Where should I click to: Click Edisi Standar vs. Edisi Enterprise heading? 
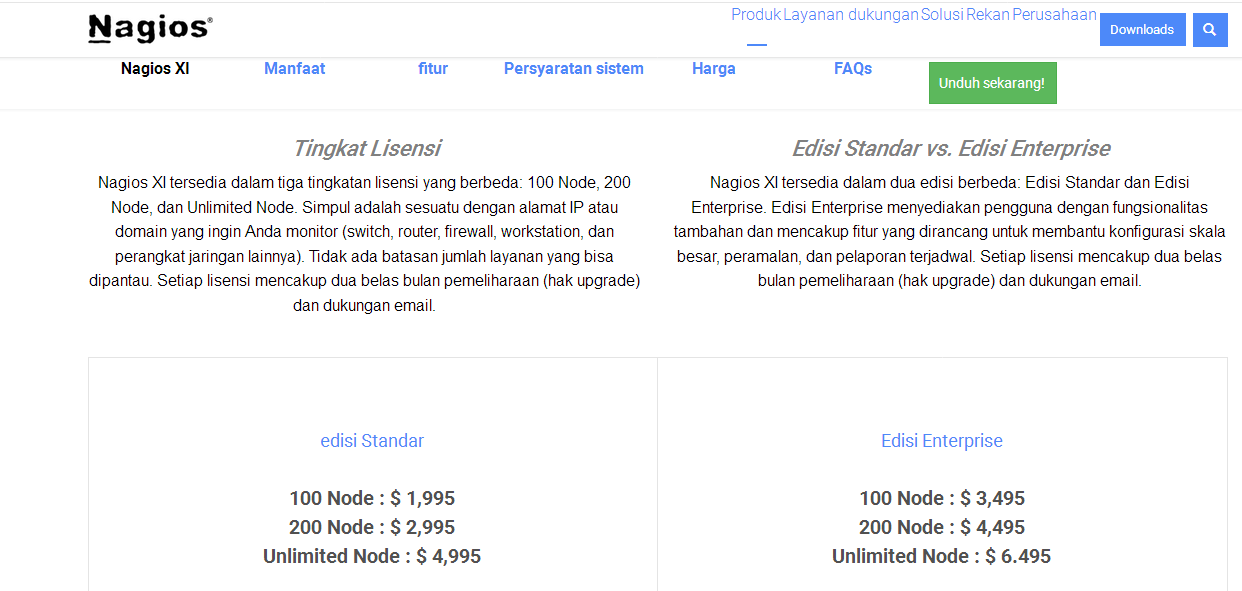950,149
